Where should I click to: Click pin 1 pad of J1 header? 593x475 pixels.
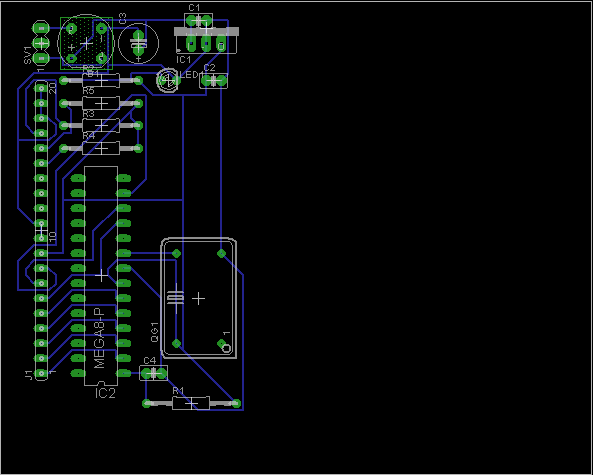click(x=41, y=373)
